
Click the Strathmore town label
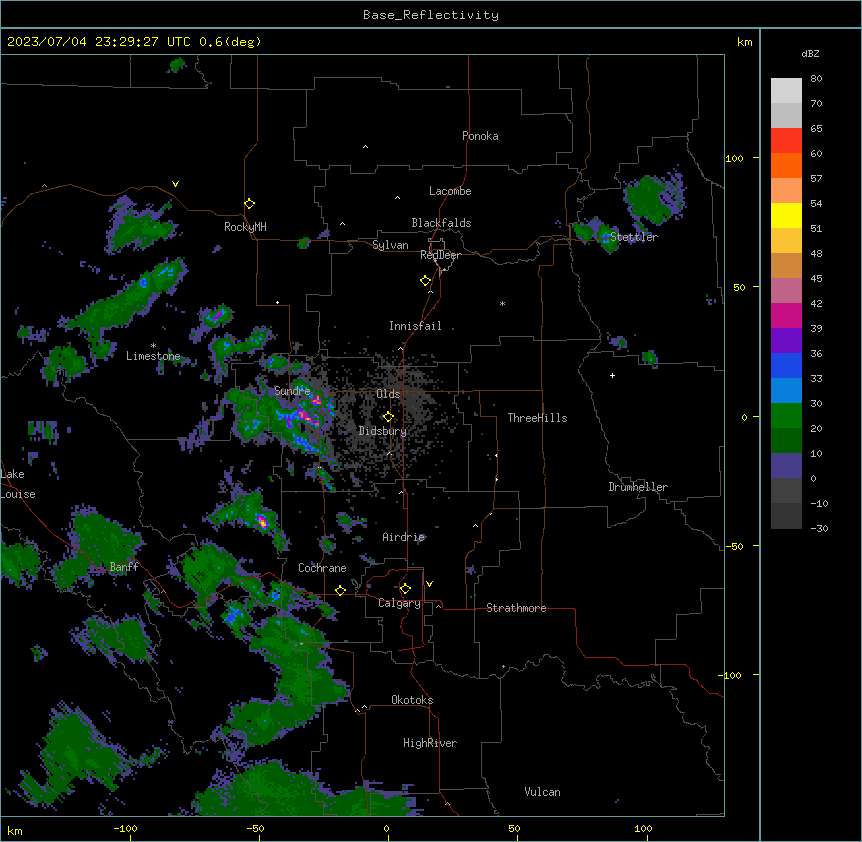pos(516,608)
